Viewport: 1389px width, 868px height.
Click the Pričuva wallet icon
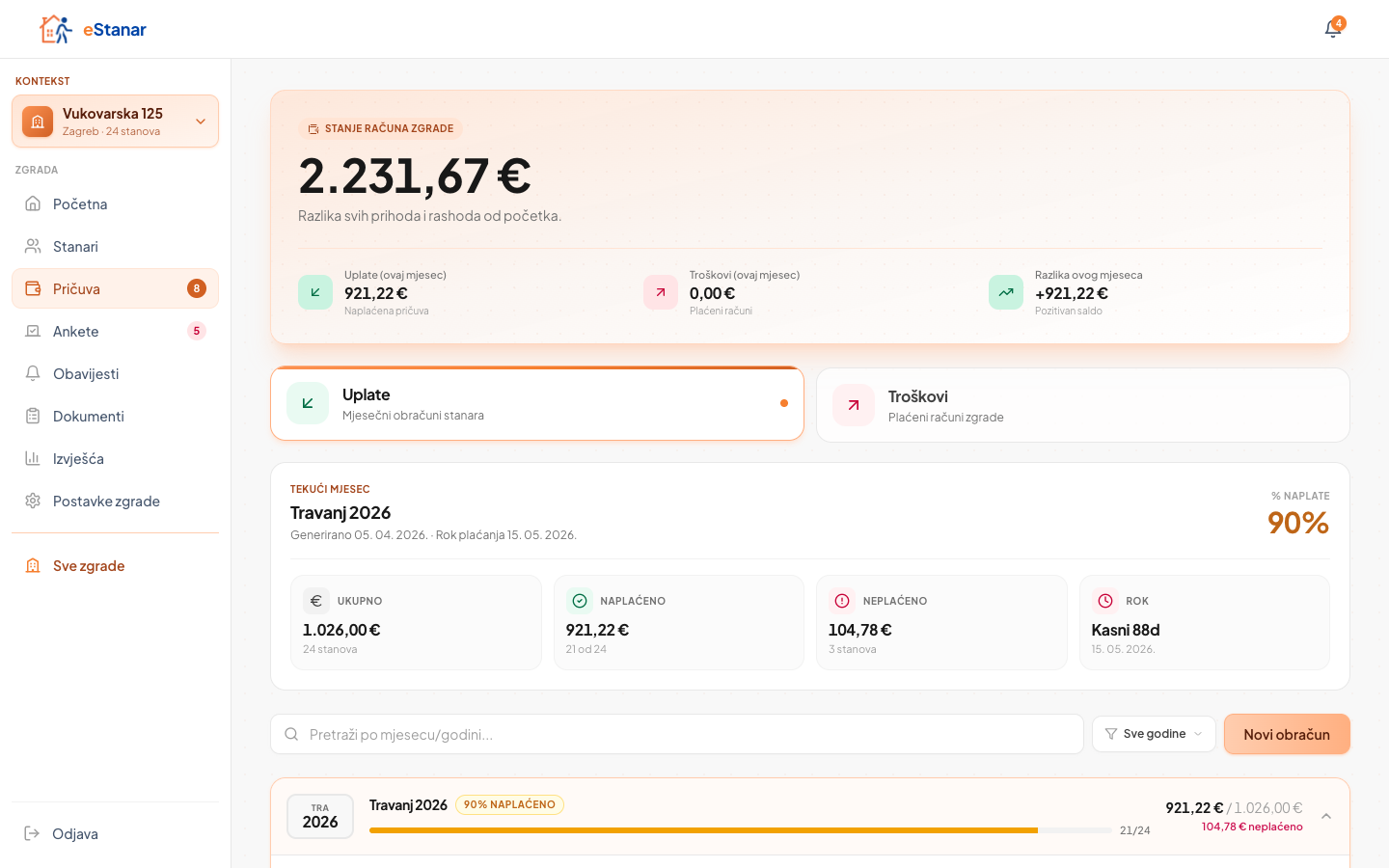coord(33,288)
